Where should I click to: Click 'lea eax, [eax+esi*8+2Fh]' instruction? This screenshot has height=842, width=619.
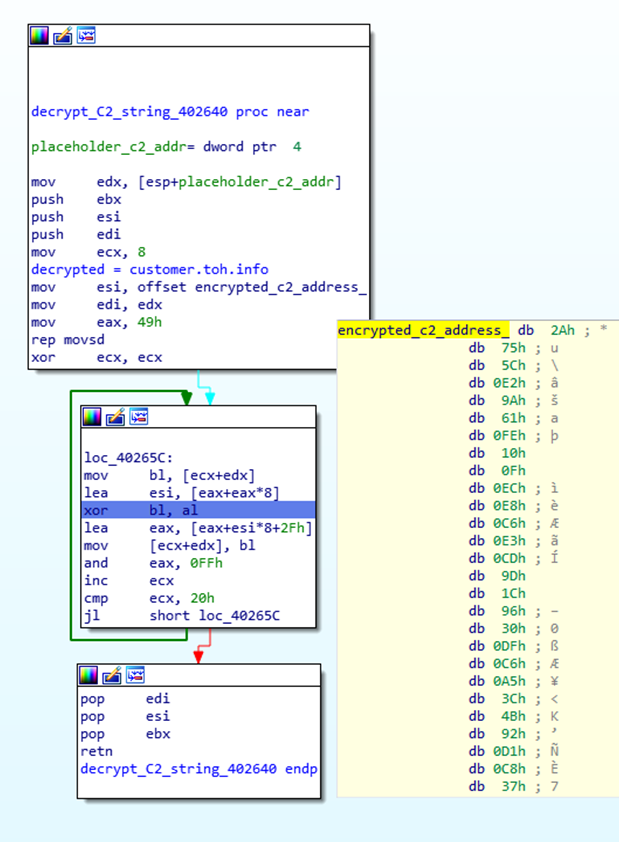[x=198, y=528]
